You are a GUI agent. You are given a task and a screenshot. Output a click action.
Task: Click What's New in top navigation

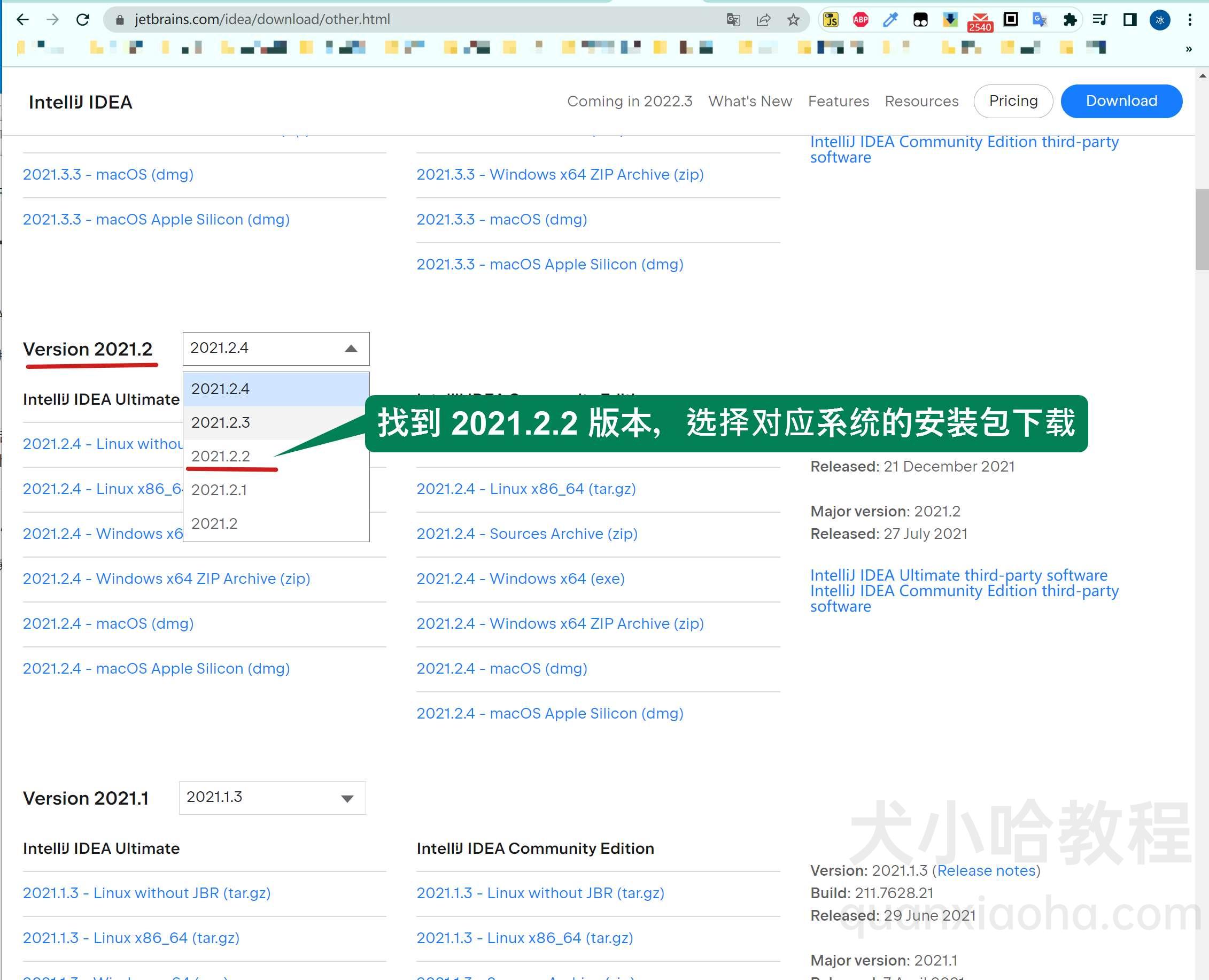click(x=750, y=100)
